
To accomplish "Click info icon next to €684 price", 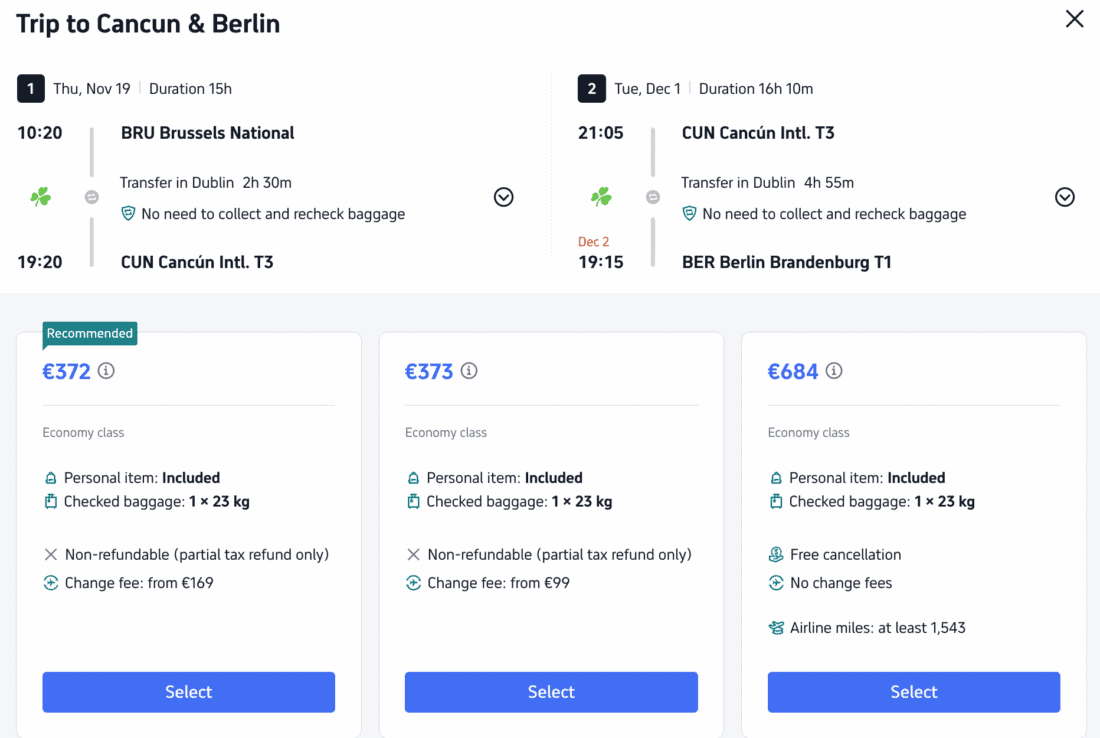I will [x=833, y=370].
